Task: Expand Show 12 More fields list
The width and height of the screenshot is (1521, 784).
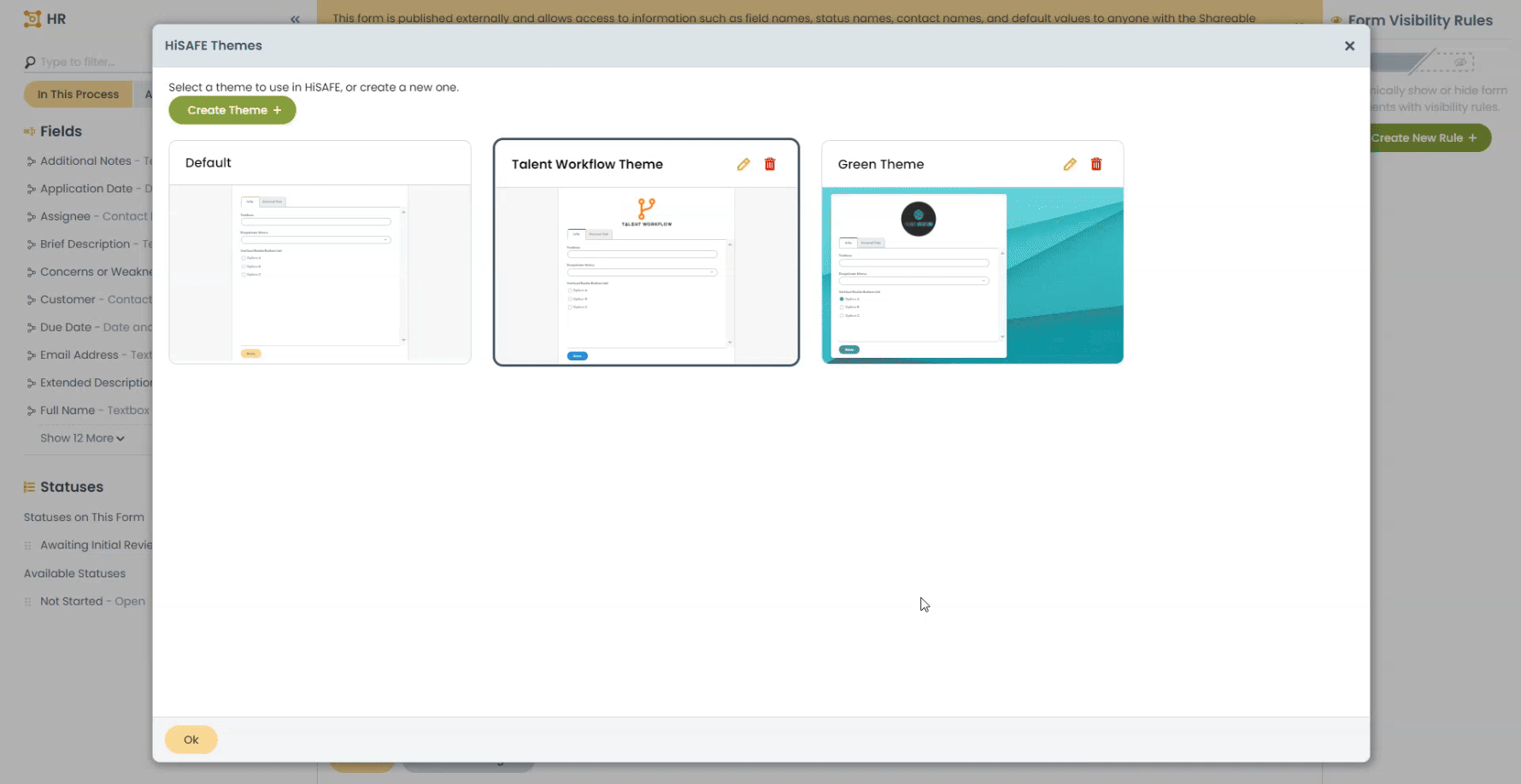Action: click(x=82, y=438)
